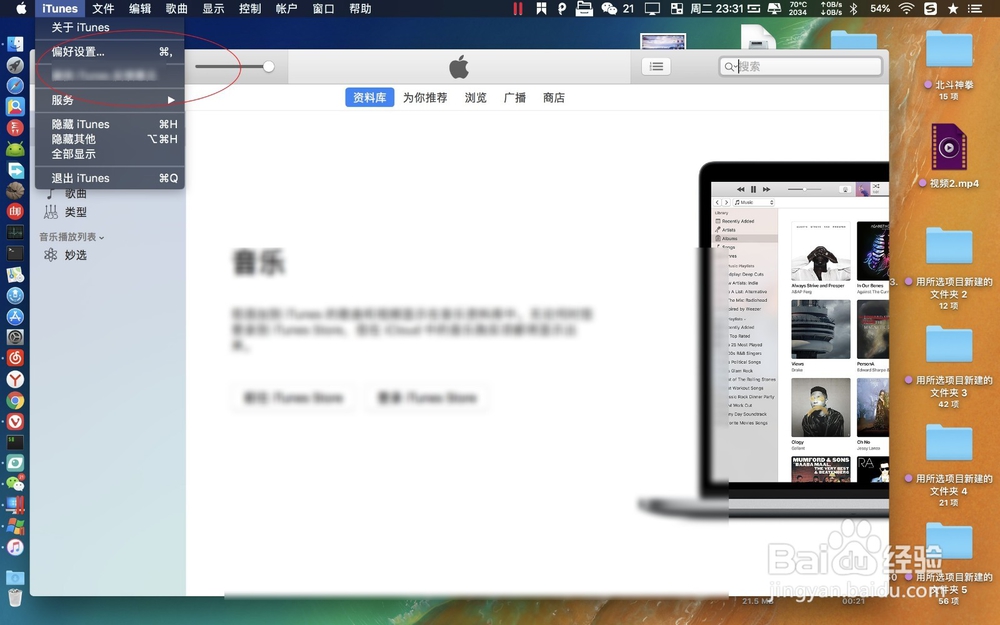
Task: Click the right blurred iTunes Store button
Action: 427,398
